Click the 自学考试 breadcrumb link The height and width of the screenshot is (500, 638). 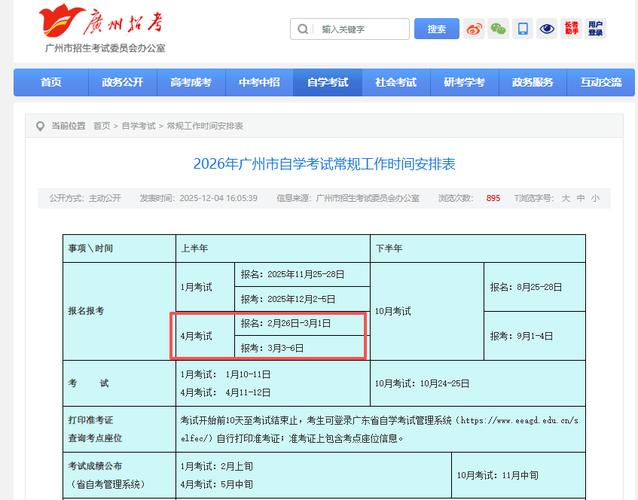pyautogui.click(x=138, y=126)
